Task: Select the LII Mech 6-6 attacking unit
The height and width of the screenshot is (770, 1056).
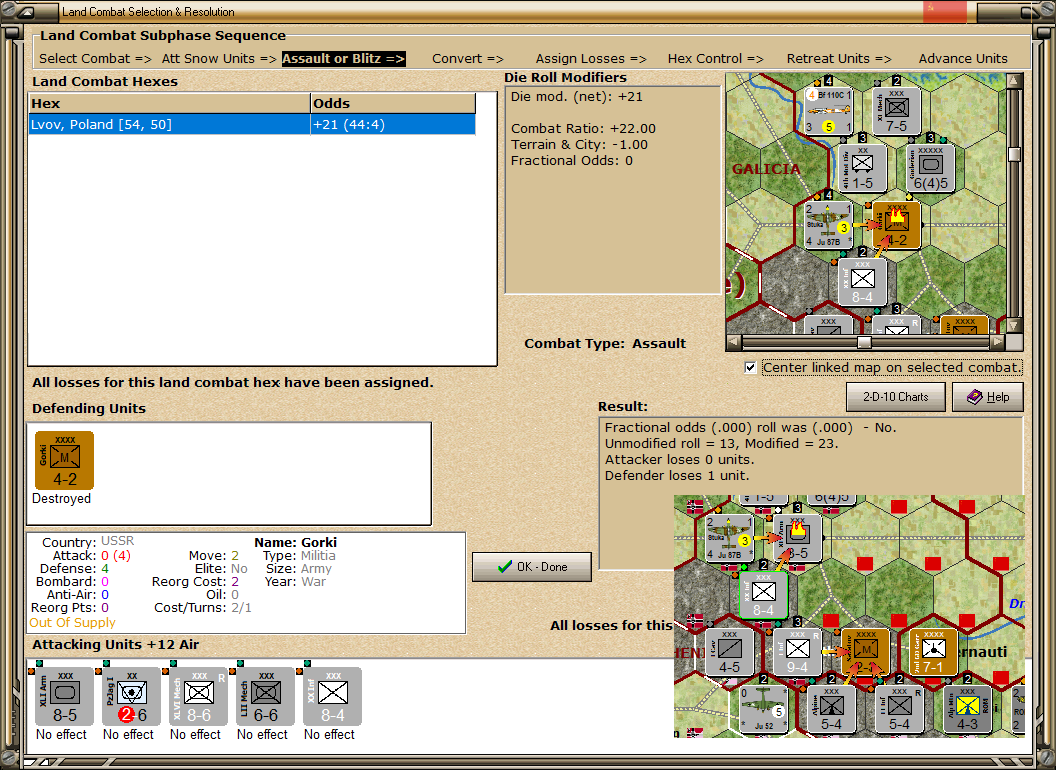Action: (265, 697)
